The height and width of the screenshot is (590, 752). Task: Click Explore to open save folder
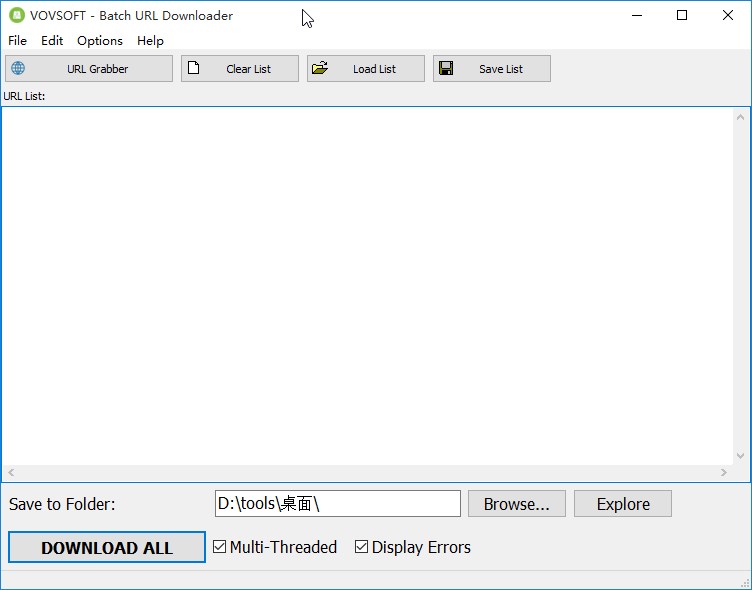pyautogui.click(x=623, y=504)
